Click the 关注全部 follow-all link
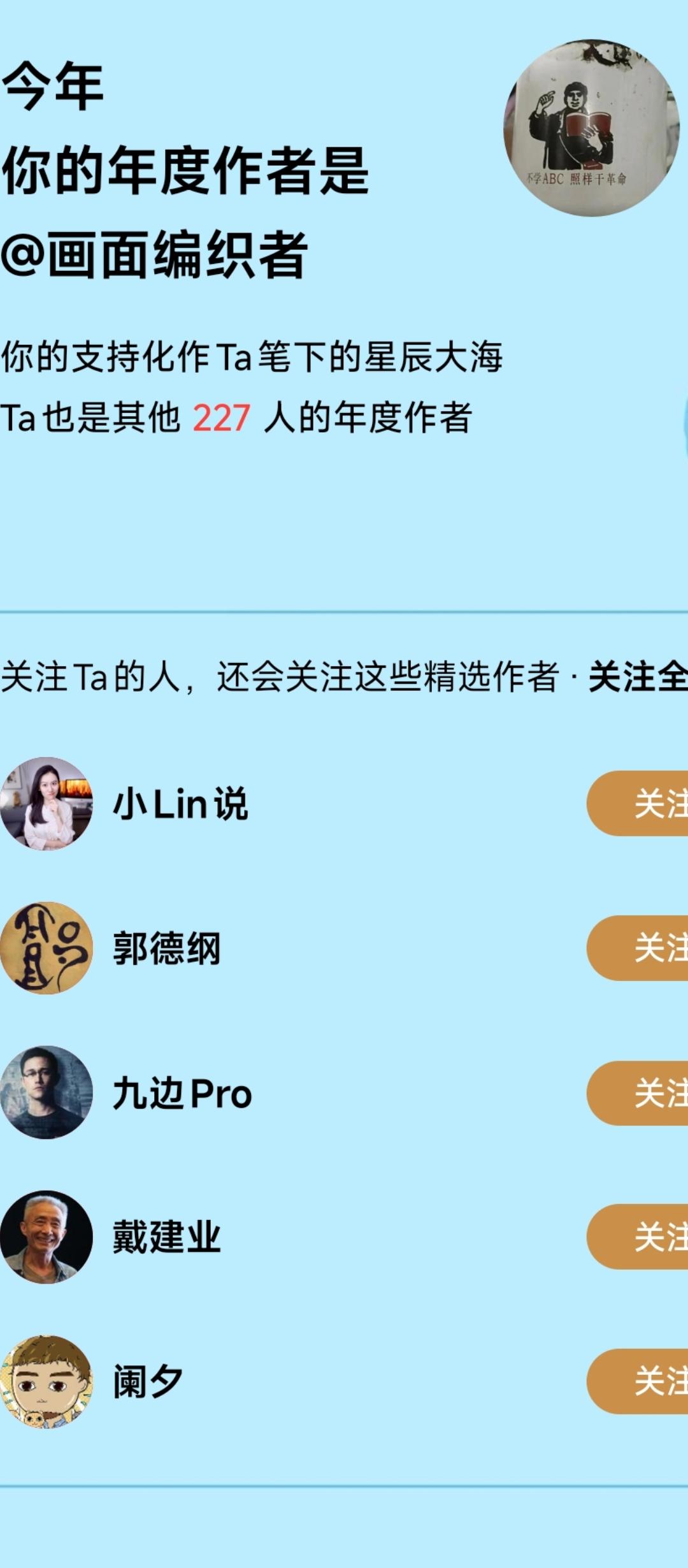 638,677
